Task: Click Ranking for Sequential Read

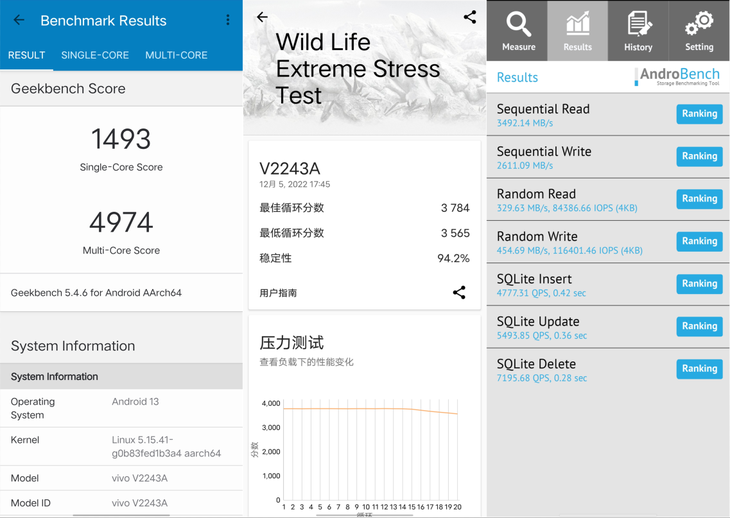Action: [x=699, y=114]
